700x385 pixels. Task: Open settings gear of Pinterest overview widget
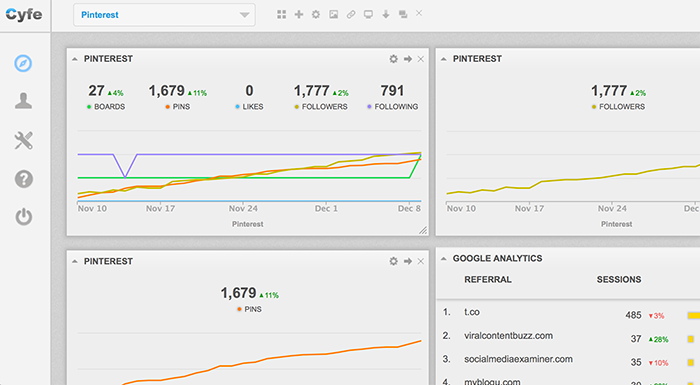pos(393,59)
